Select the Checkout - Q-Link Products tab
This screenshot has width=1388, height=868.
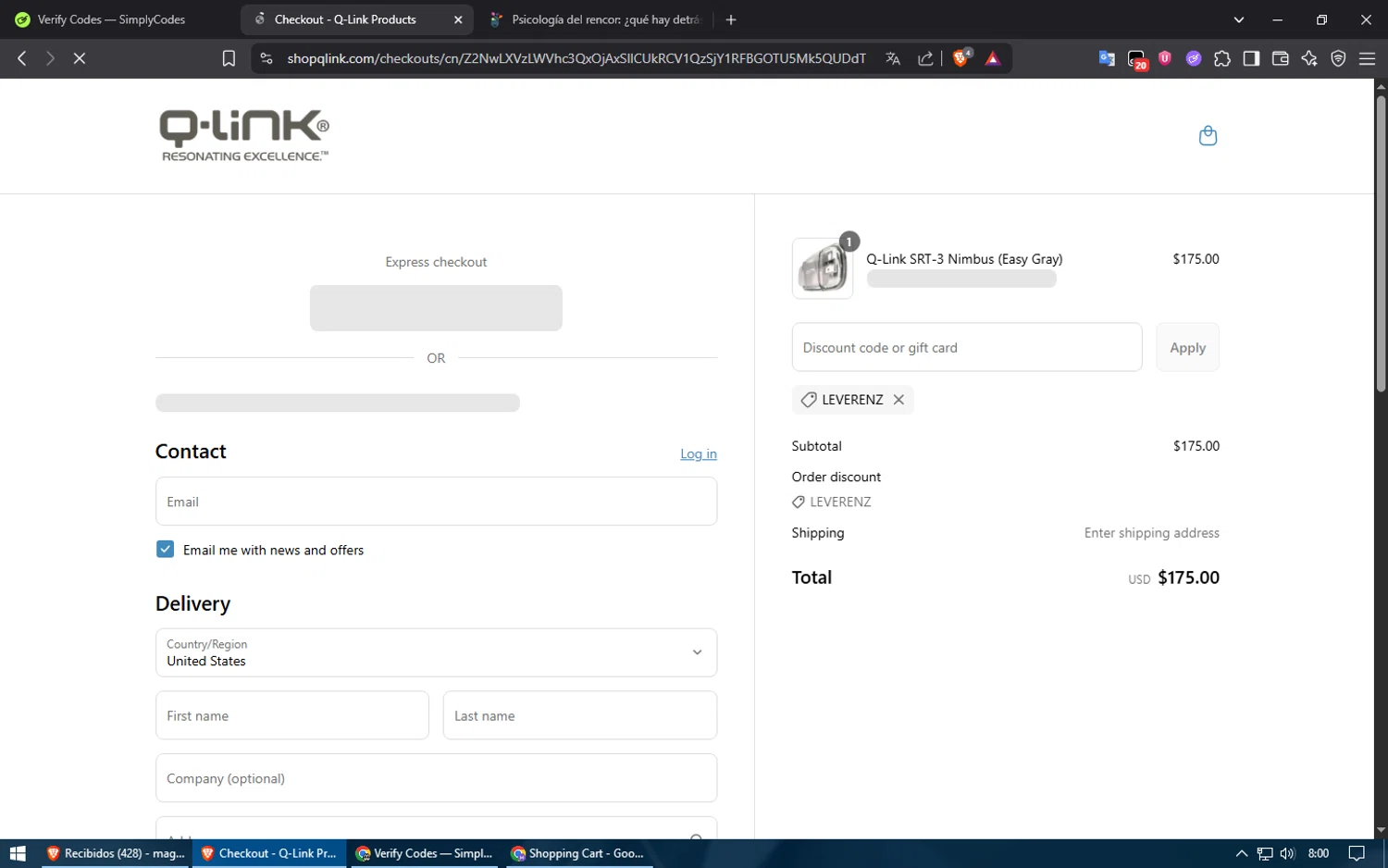tap(345, 19)
